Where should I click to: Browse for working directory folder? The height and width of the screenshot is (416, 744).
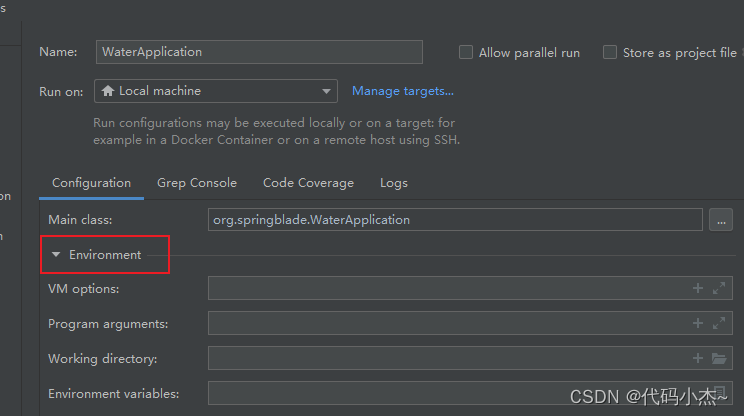coord(719,358)
